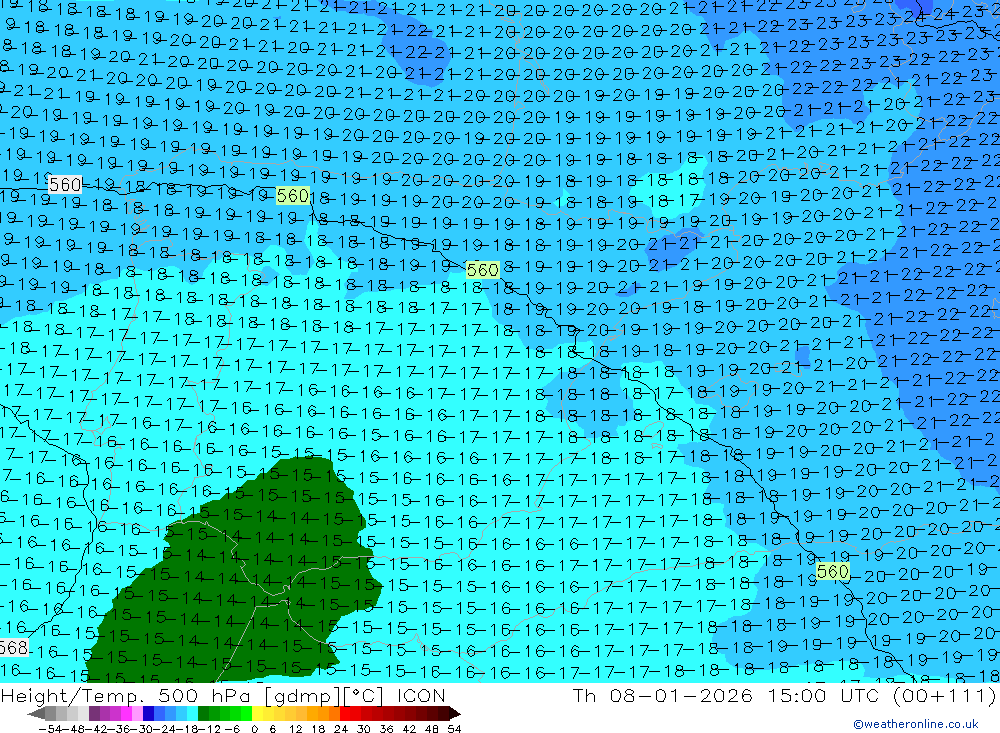Click the white 568 contour label
Screen dimensions: 1000x733
tap(14, 648)
